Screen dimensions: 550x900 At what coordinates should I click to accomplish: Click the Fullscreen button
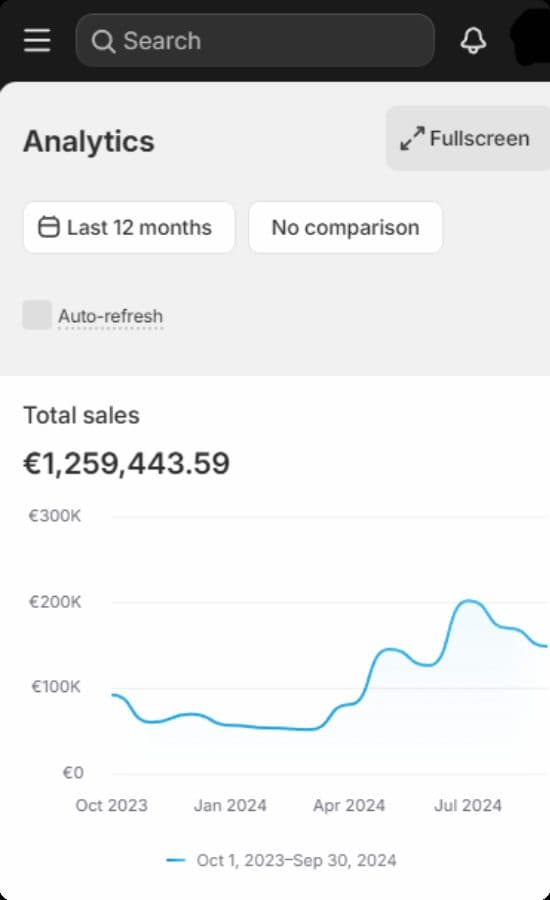[x=467, y=138]
